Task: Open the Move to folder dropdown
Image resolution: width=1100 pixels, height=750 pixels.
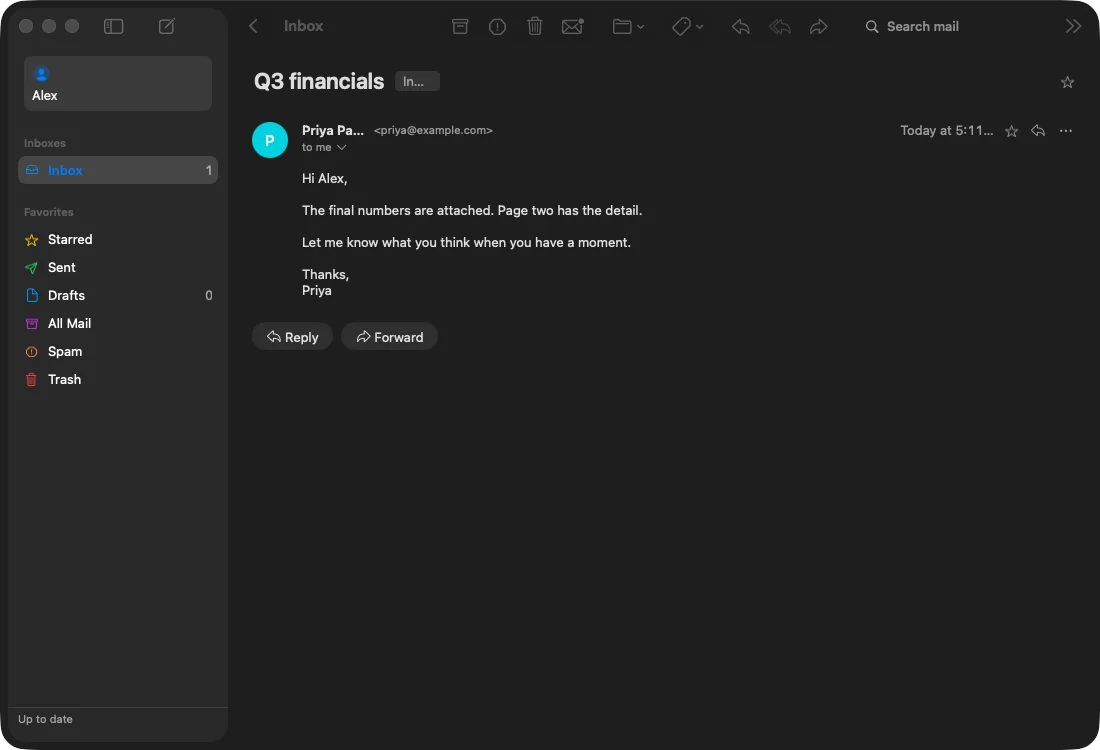Action: click(x=628, y=27)
